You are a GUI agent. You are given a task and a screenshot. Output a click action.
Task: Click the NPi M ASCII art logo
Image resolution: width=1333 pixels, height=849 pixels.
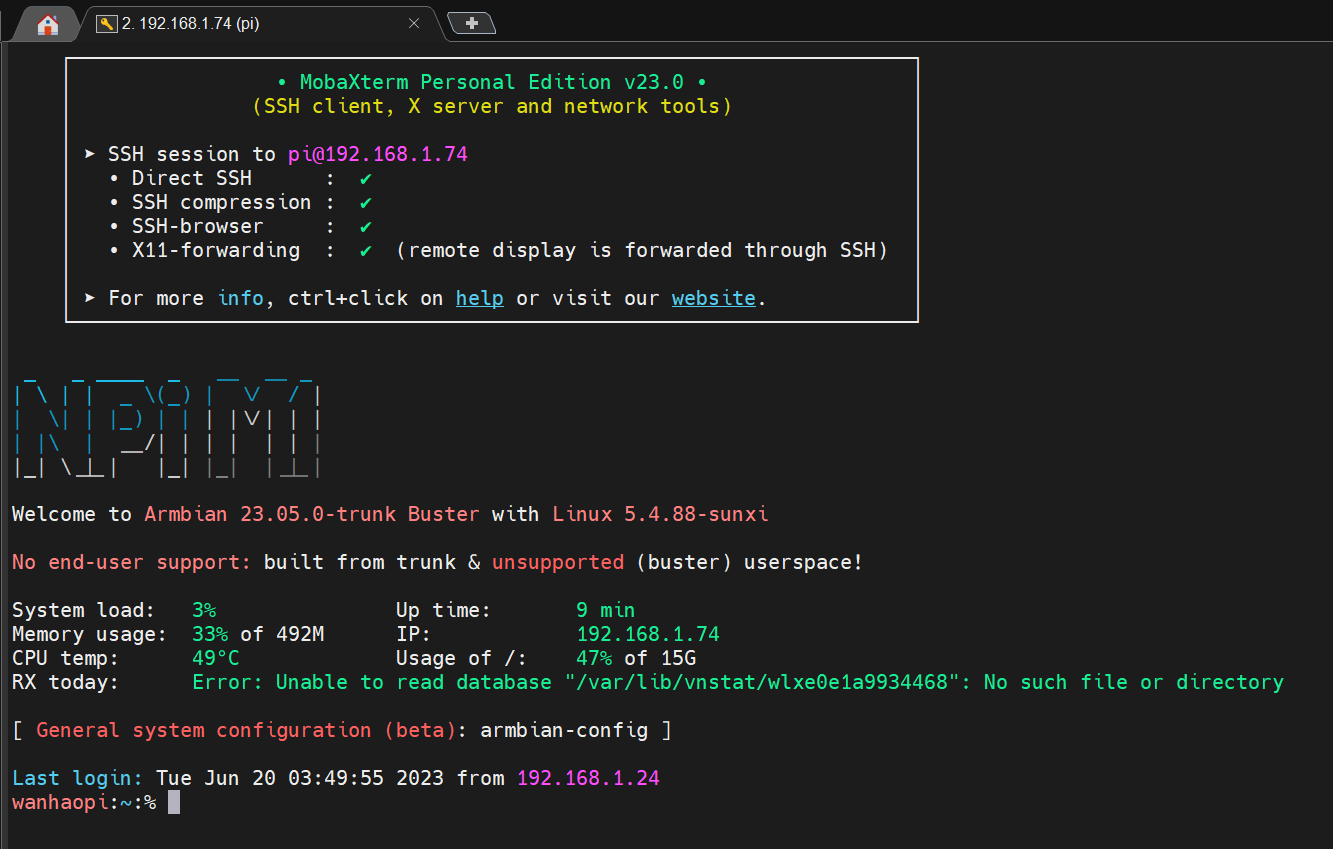coord(167,430)
